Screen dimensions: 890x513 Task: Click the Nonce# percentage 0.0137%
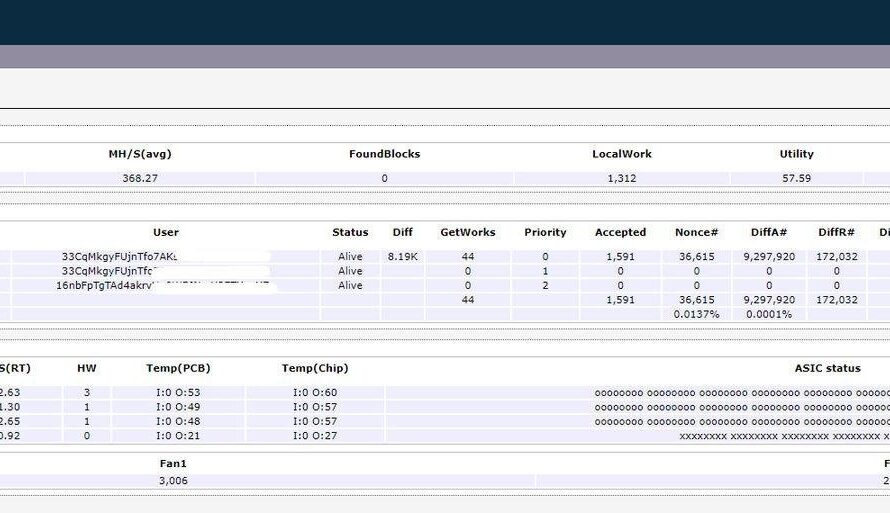[x=694, y=314]
